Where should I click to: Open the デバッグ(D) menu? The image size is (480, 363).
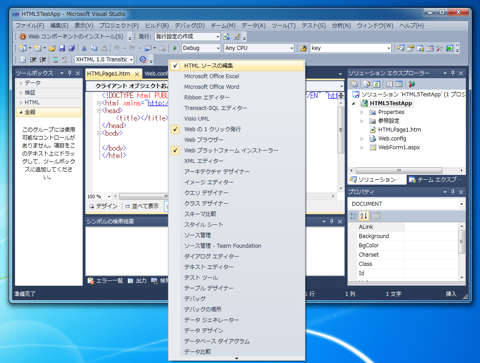point(190,26)
